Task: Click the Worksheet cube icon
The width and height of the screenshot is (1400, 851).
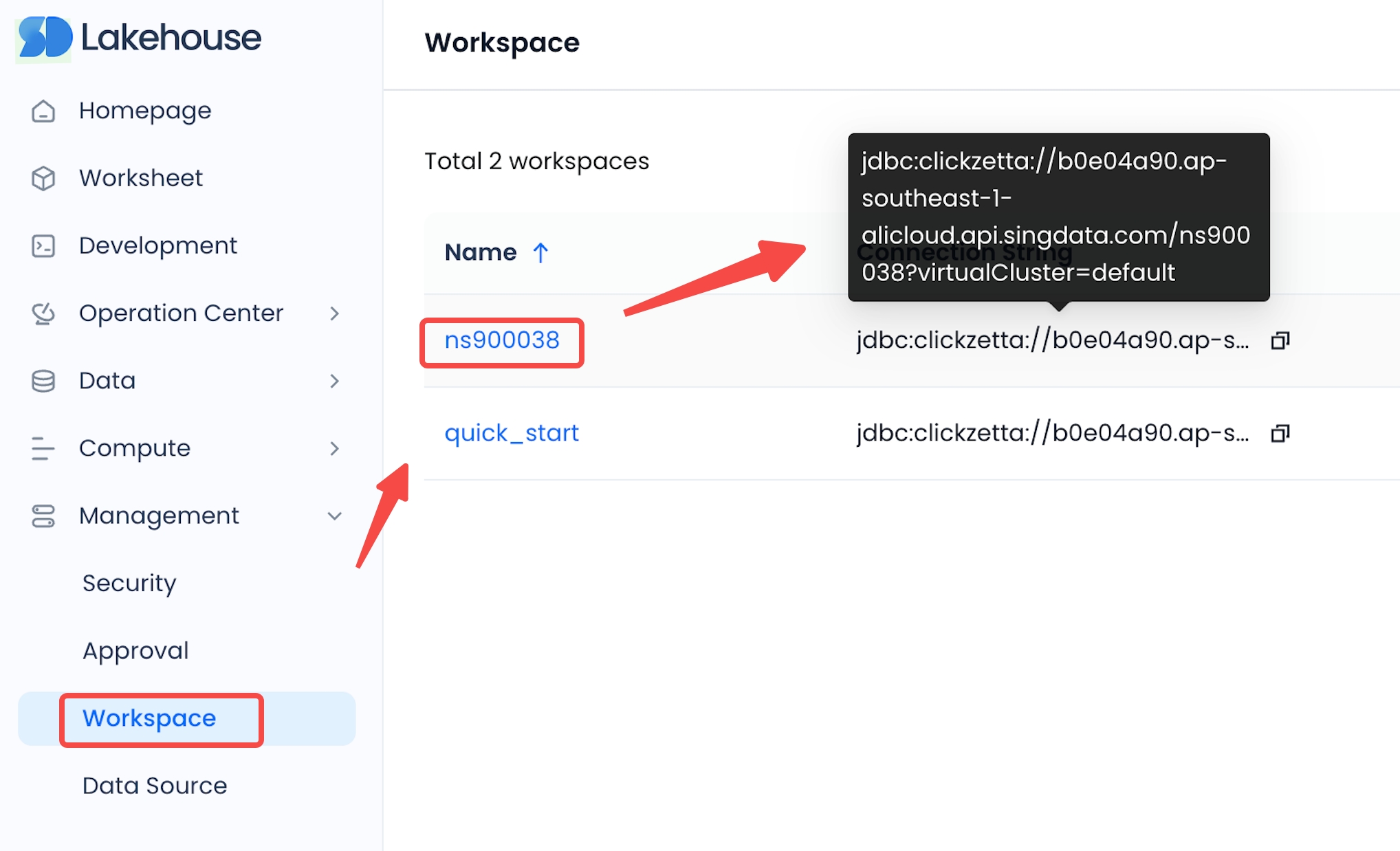Action: point(43,178)
